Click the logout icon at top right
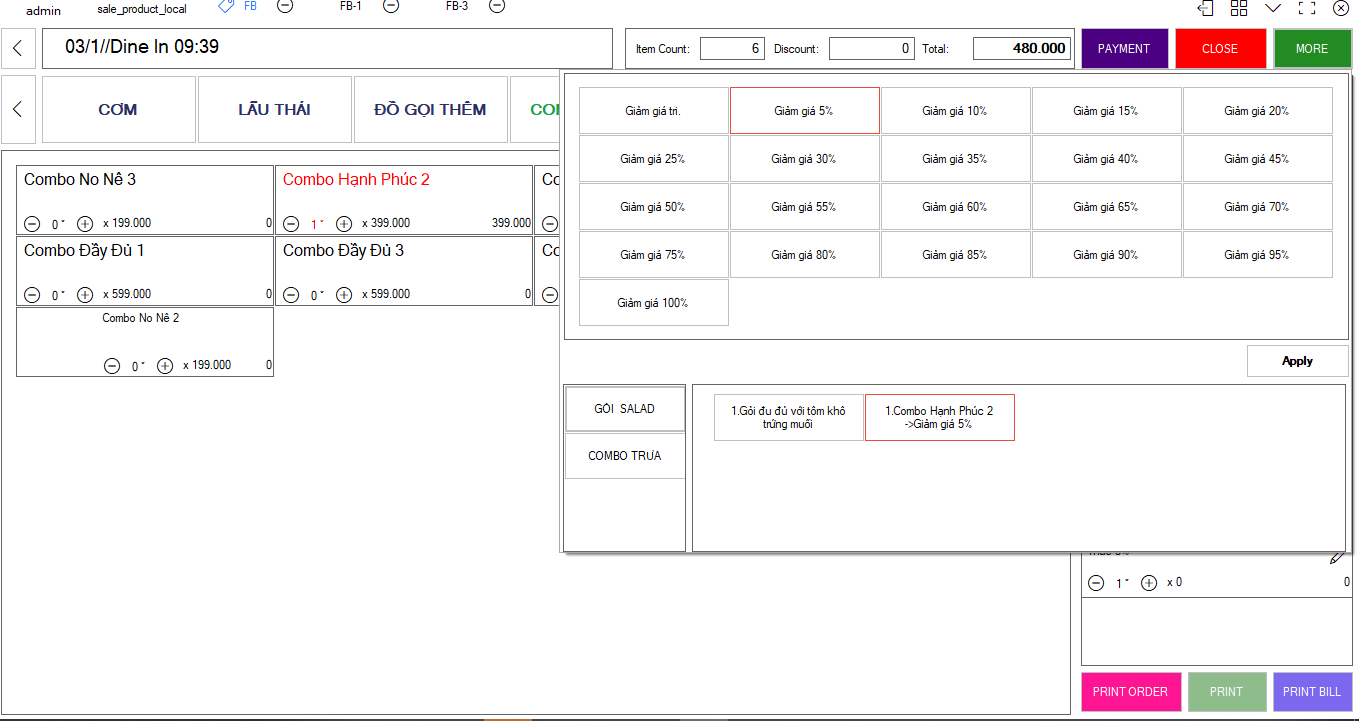Image resolution: width=1359 pixels, height=721 pixels. [1206, 8]
